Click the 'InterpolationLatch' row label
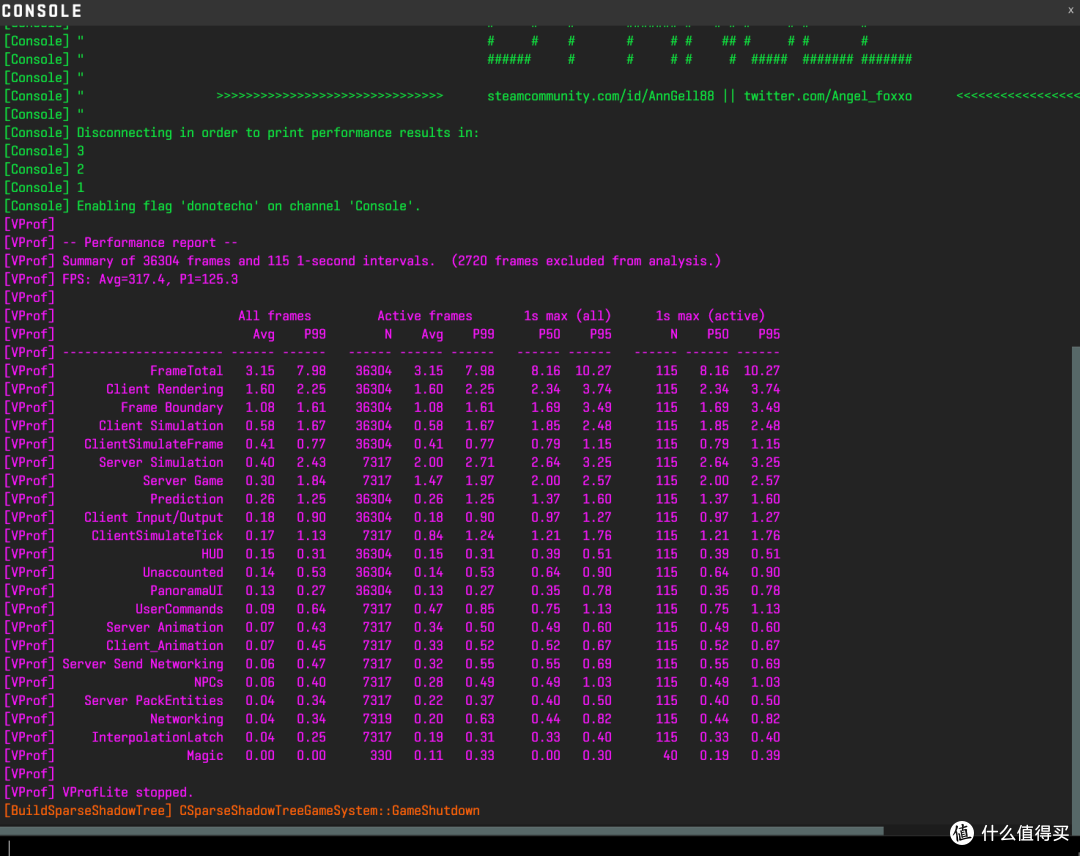 (x=158, y=737)
